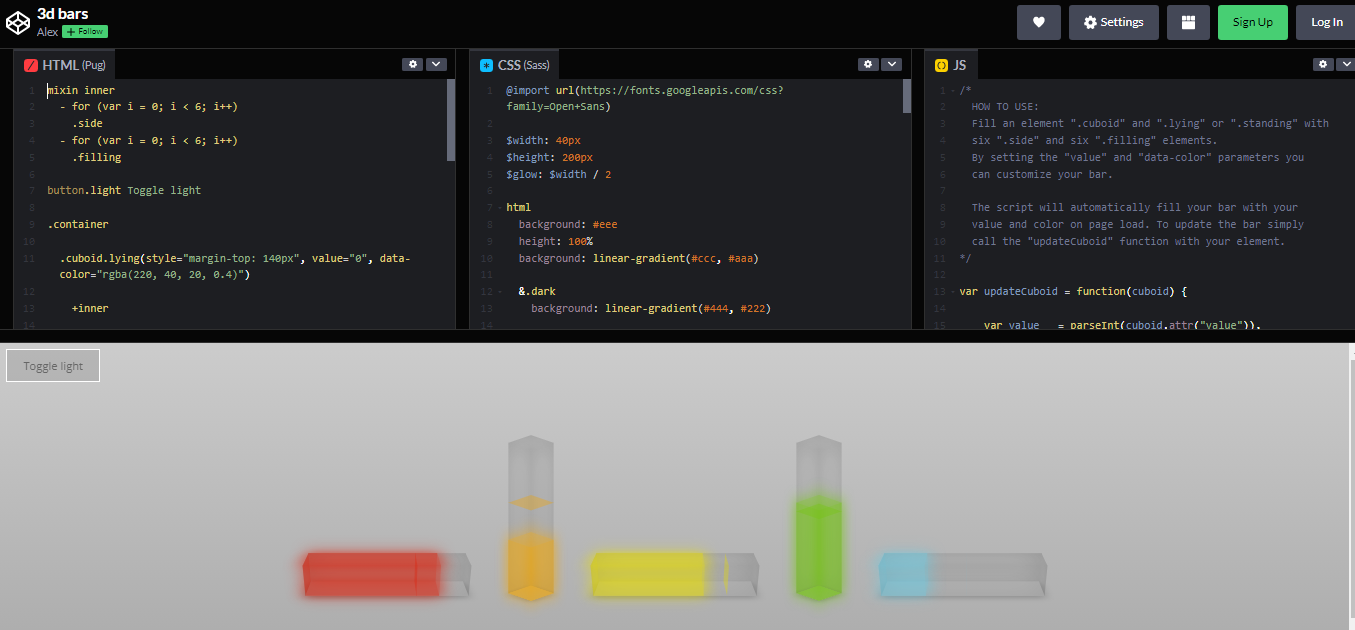Click Sign Up
Viewport: 1355px width, 630px height.
point(1252,21)
